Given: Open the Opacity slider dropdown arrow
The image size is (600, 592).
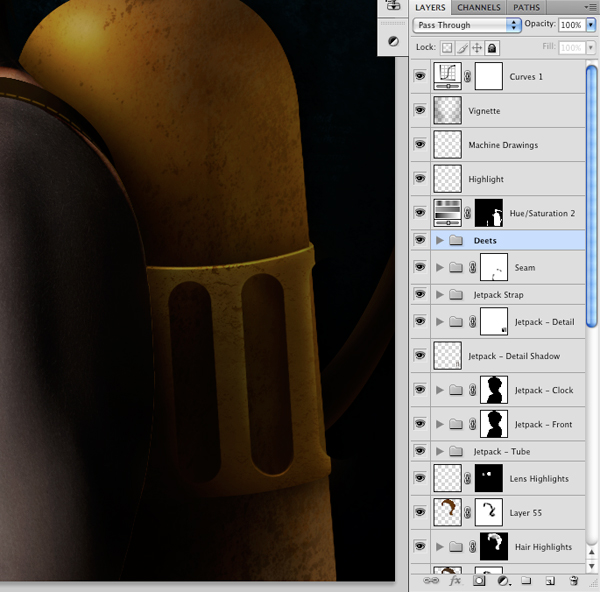Looking at the screenshot, I should 591,25.
